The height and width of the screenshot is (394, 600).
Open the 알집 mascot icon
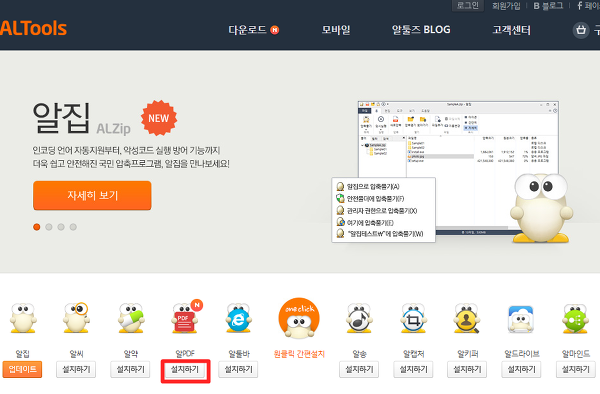pyautogui.click(x=23, y=318)
